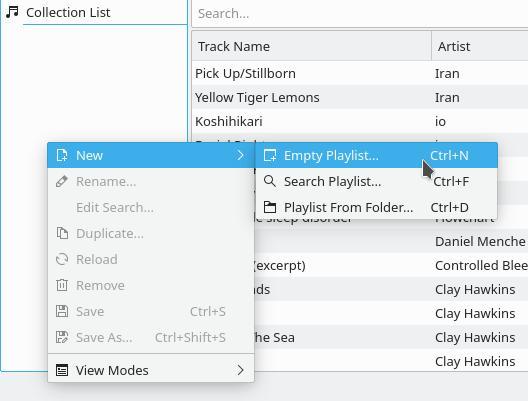Click the Save floppy disk icon
The image size is (528, 401).
coord(62,311)
